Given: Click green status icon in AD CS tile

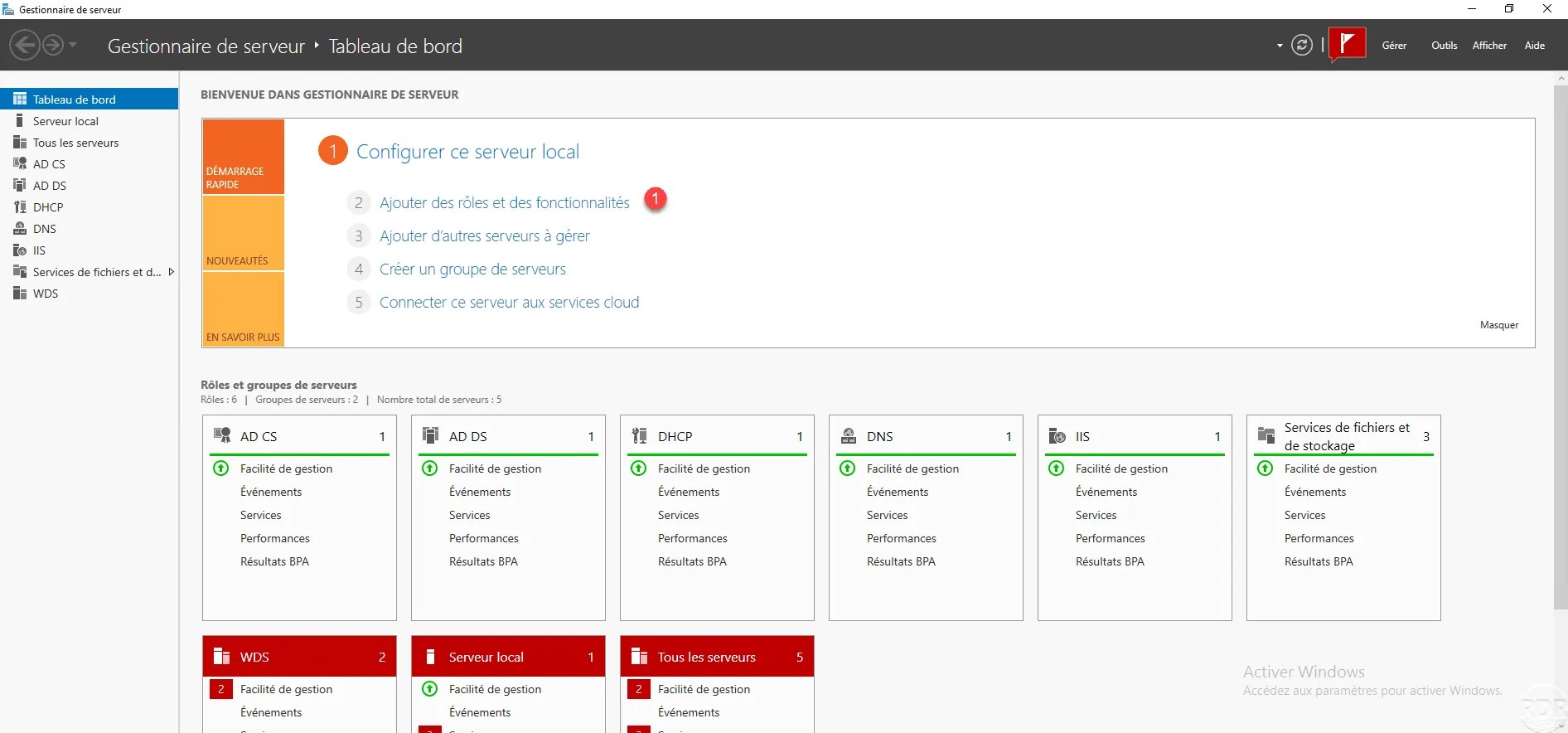Looking at the screenshot, I should 221,468.
